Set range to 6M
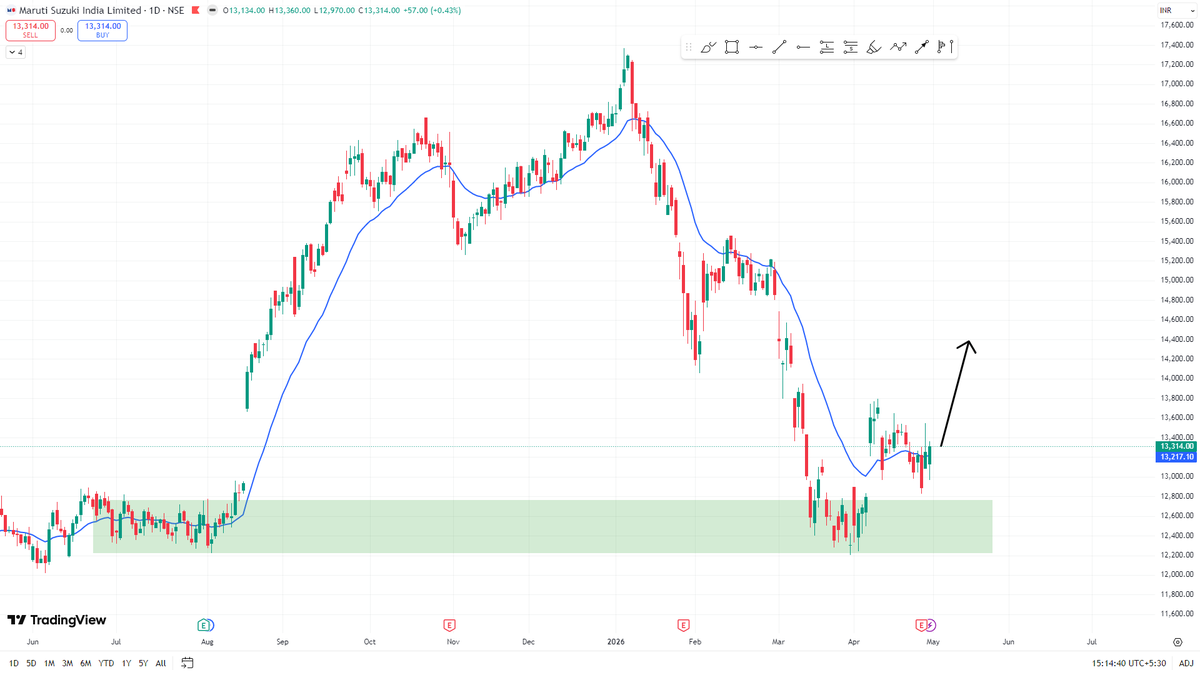 coord(86,663)
